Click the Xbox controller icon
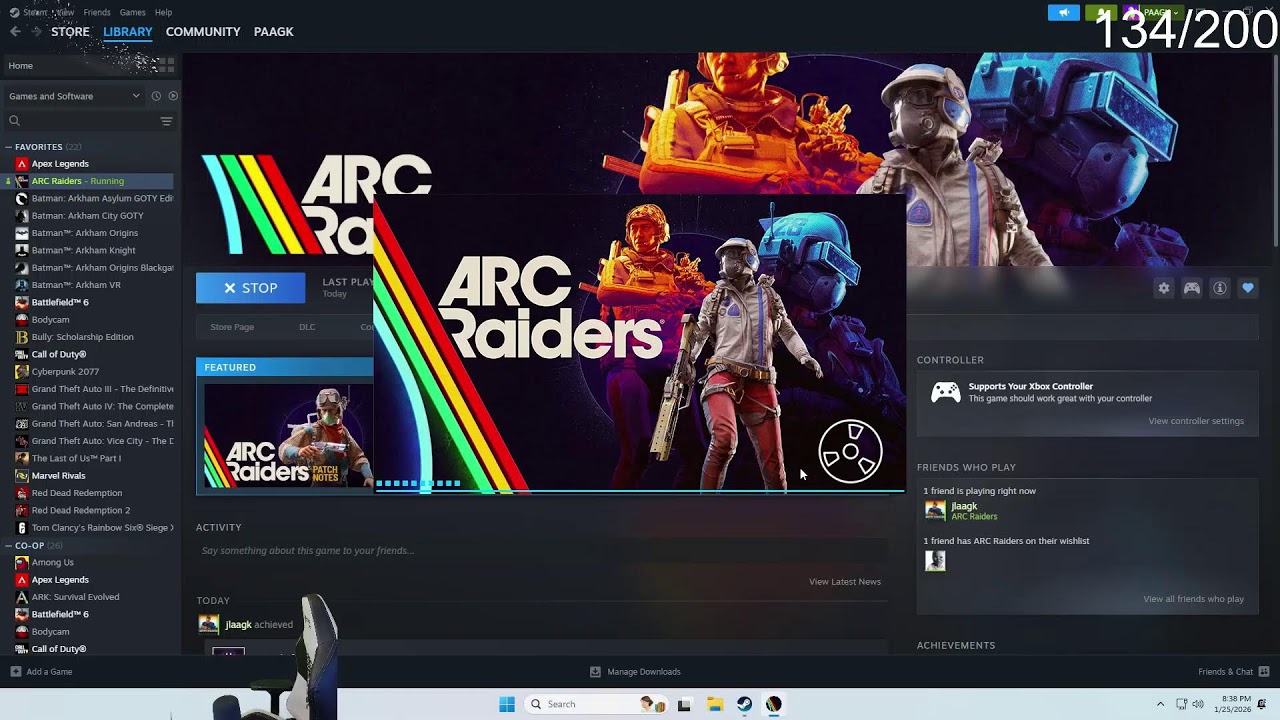1280x720 pixels. coord(945,392)
